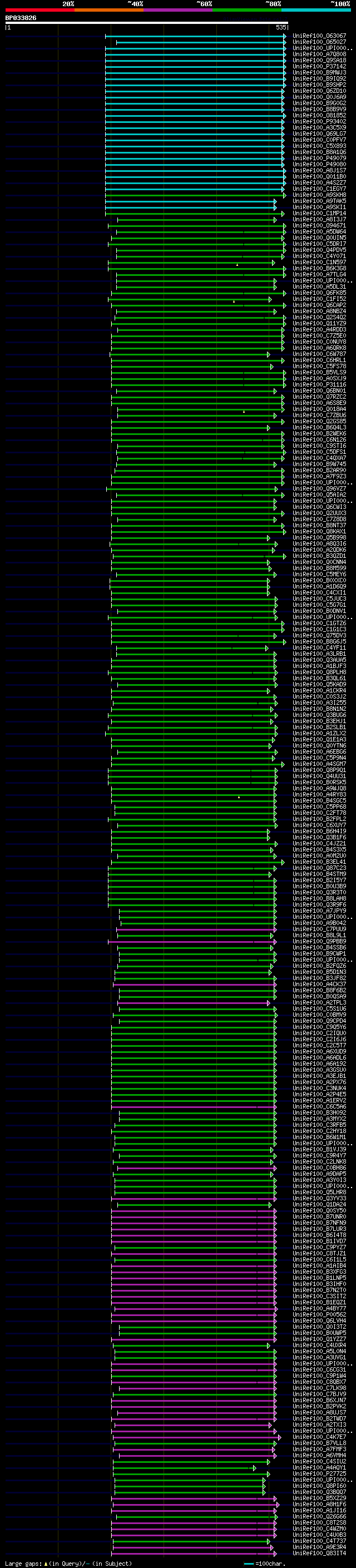Click the purple ~60% identity legend segment
Image resolution: width=356 pixels, height=1568 pixels.
point(177,10)
